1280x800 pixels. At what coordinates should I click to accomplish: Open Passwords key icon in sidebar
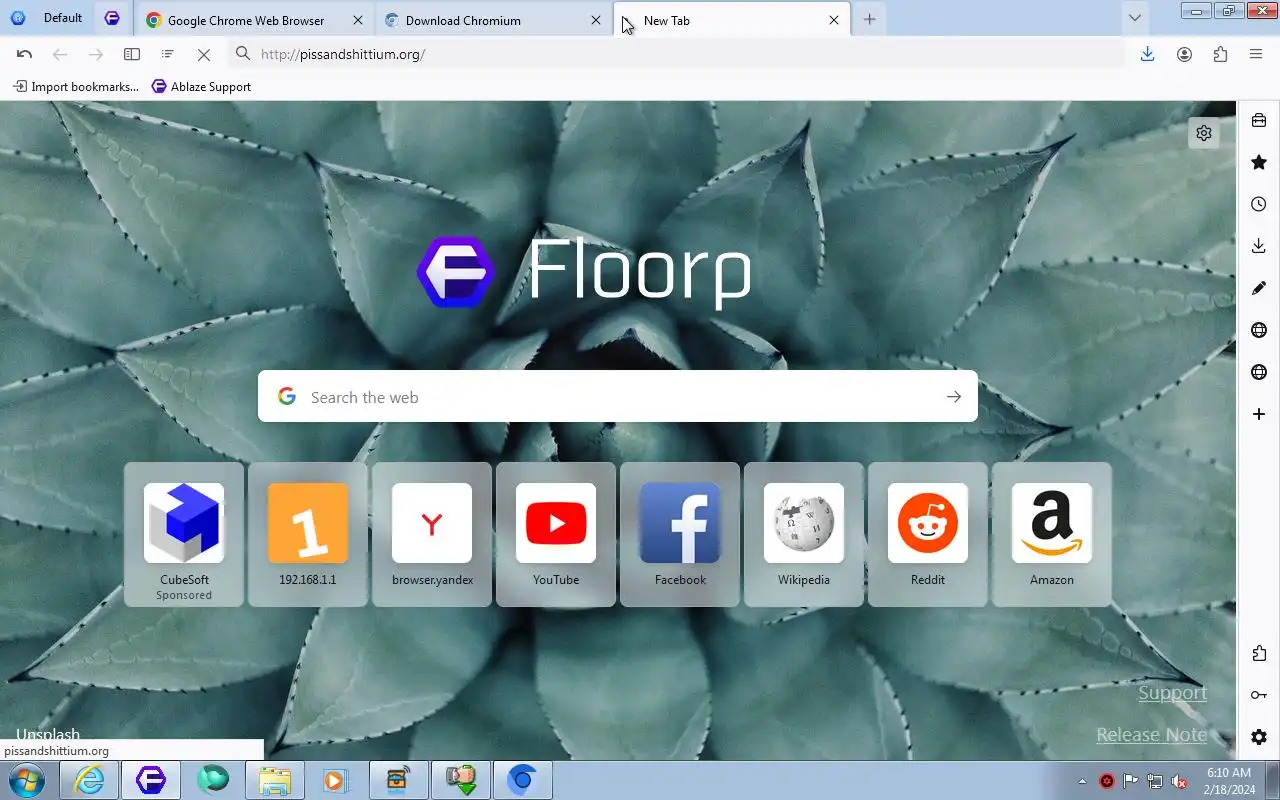[x=1259, y=695]
